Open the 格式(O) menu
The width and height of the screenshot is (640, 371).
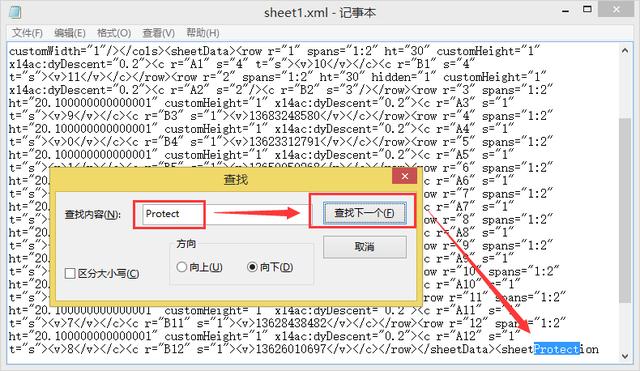tap(114, 33)
